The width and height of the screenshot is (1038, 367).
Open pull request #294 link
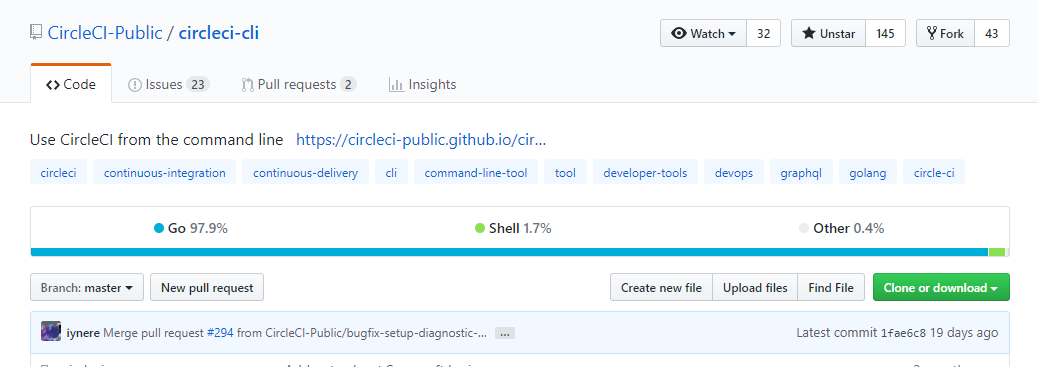220,333
